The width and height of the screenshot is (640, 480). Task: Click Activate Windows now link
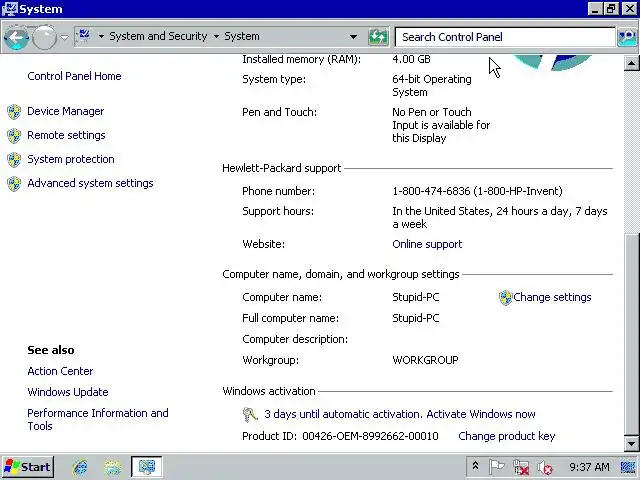pos(481,414)
